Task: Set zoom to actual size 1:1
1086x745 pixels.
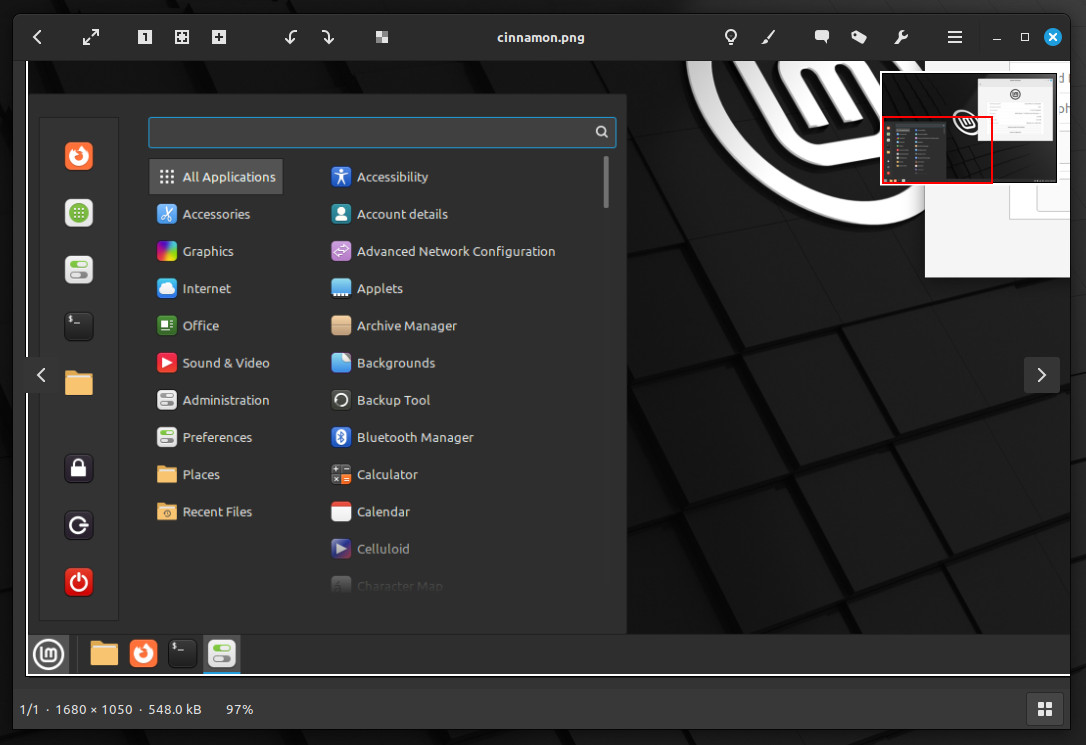Action: tap(145, 37)
